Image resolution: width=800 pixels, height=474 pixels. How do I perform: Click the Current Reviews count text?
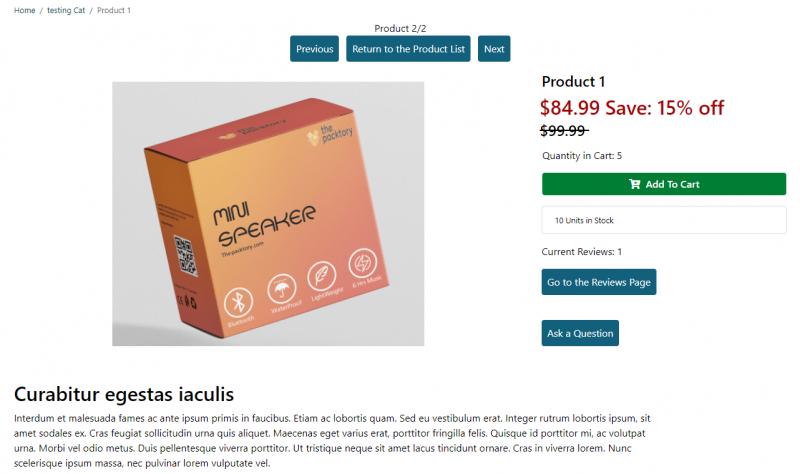click(582, 252)
